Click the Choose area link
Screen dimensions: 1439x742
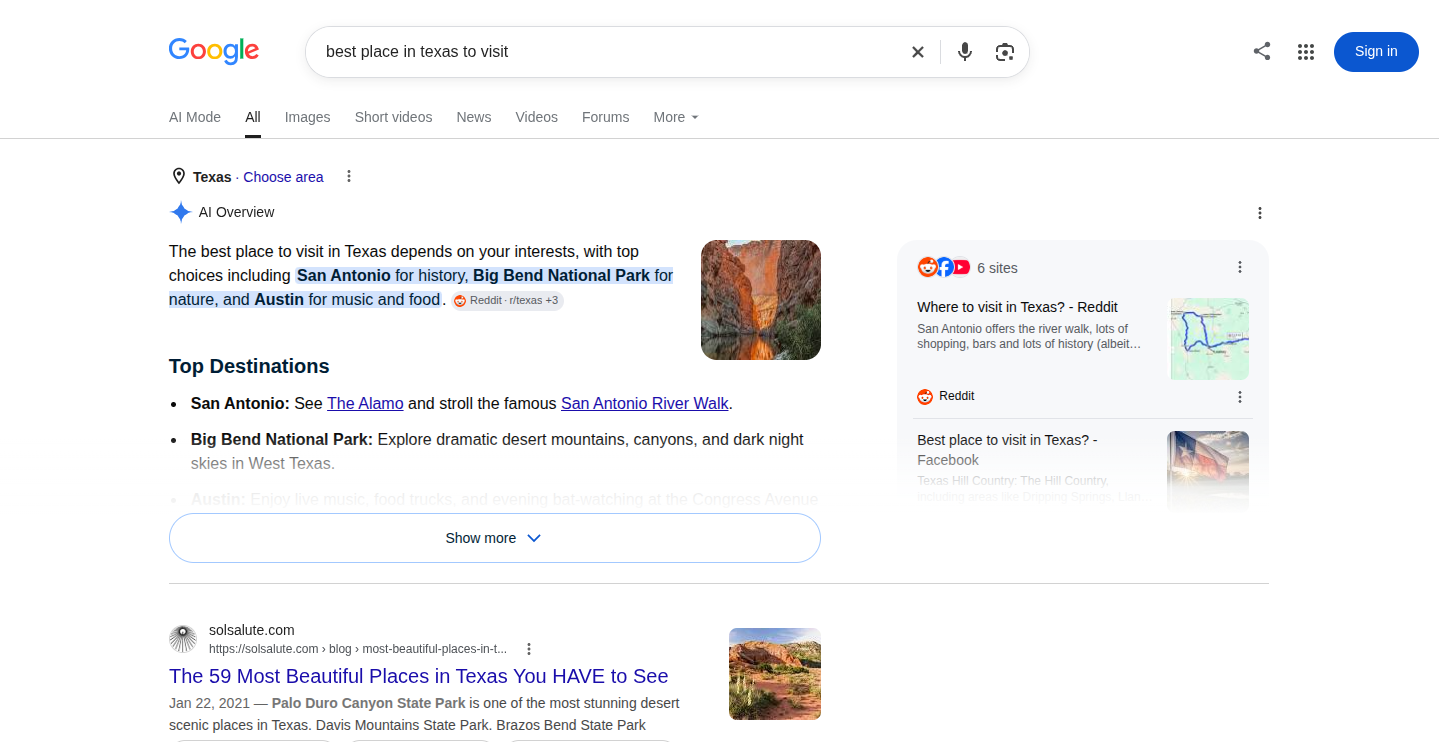(x=283, y=177)
